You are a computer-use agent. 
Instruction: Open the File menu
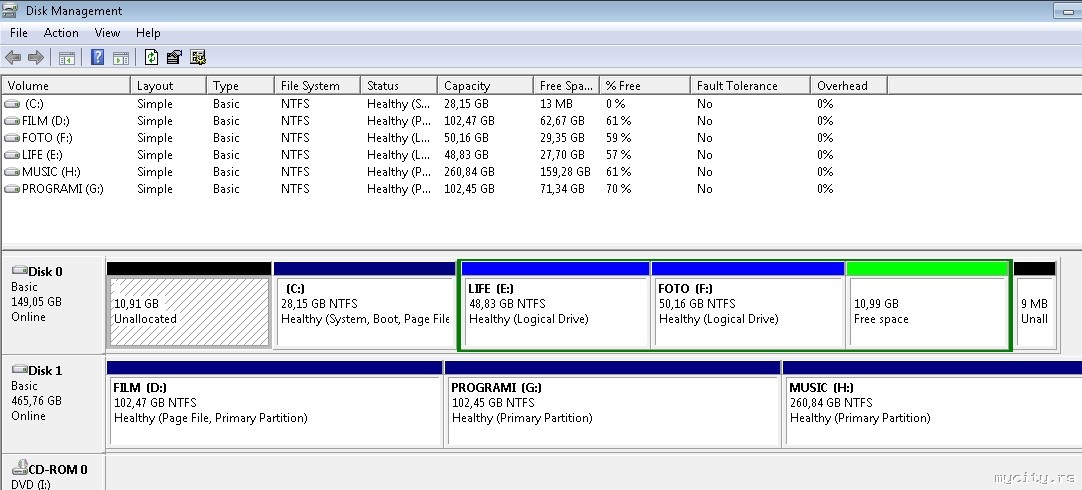pyautogui.click(x=19, y=33)
